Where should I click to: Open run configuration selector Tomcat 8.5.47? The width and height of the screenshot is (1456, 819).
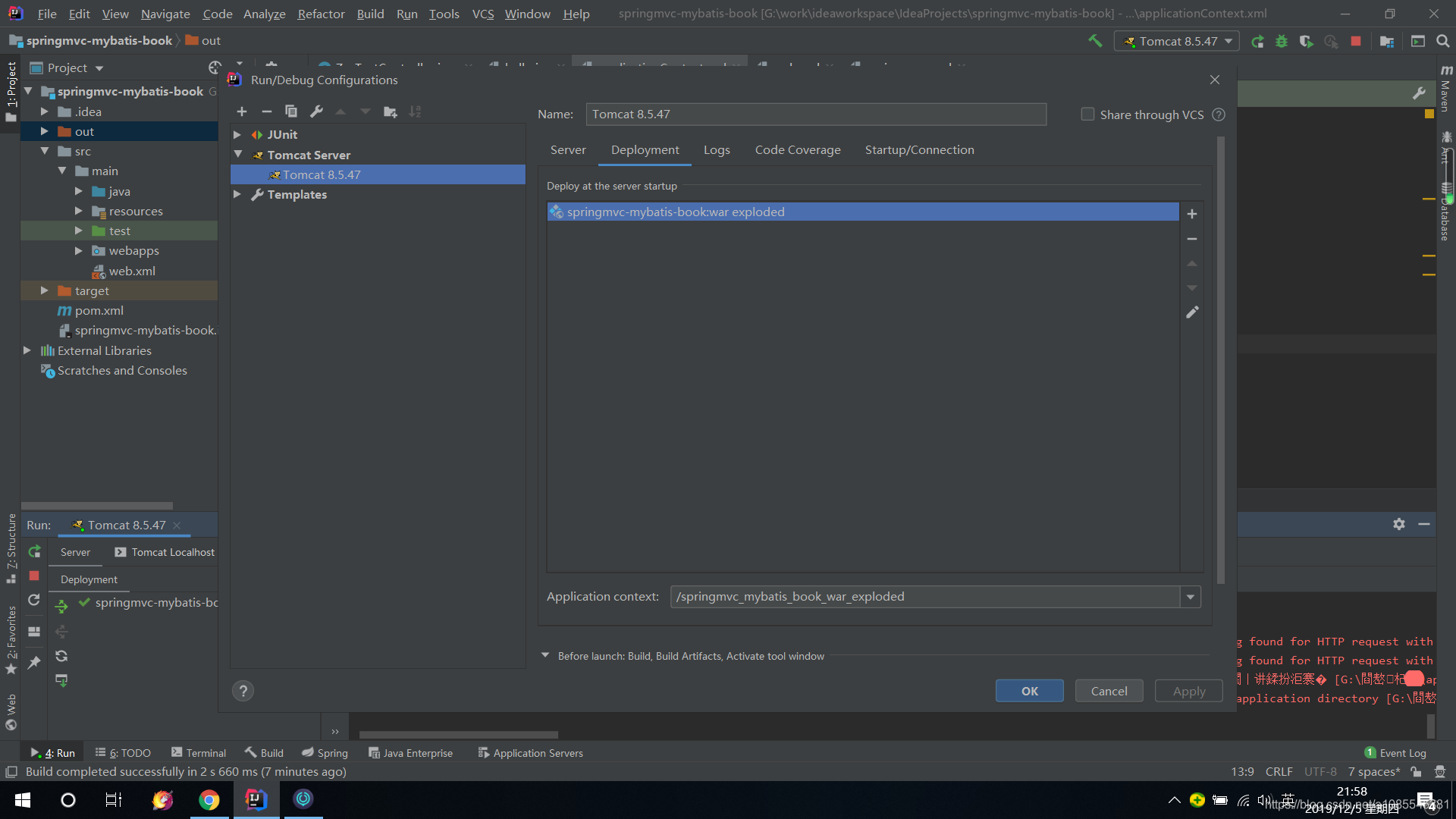pos(1177,41)
